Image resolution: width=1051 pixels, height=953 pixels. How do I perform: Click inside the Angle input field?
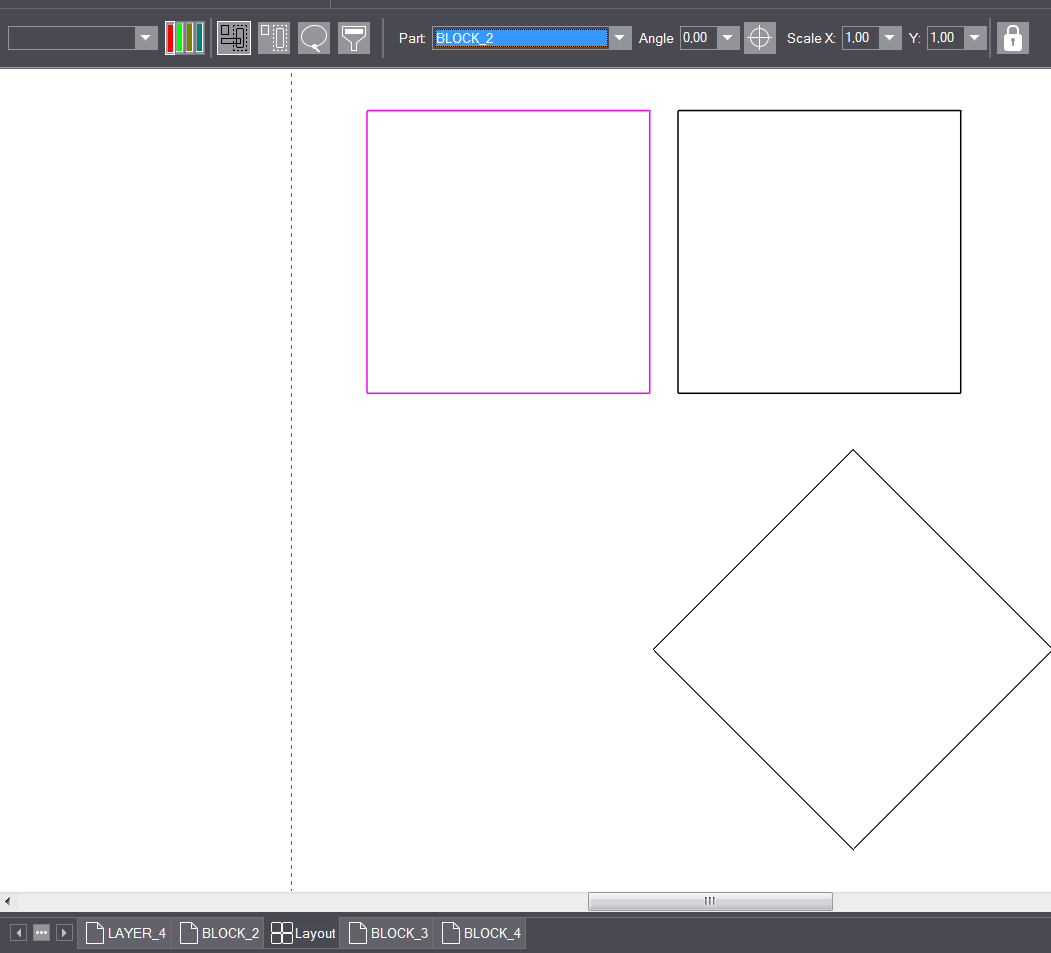coord(698,38)
